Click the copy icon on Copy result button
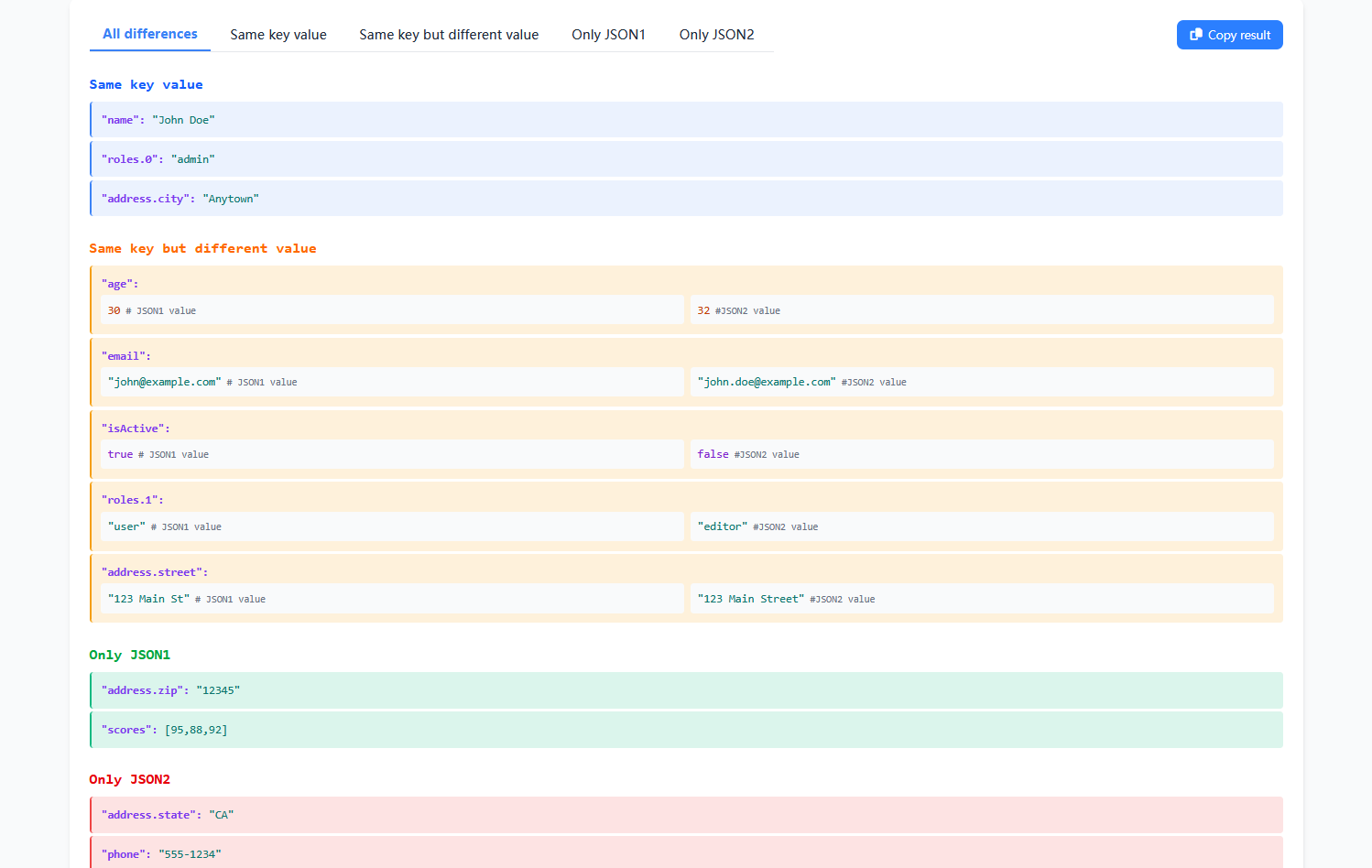This screenshot has width=1372, height=868. 1195,34
